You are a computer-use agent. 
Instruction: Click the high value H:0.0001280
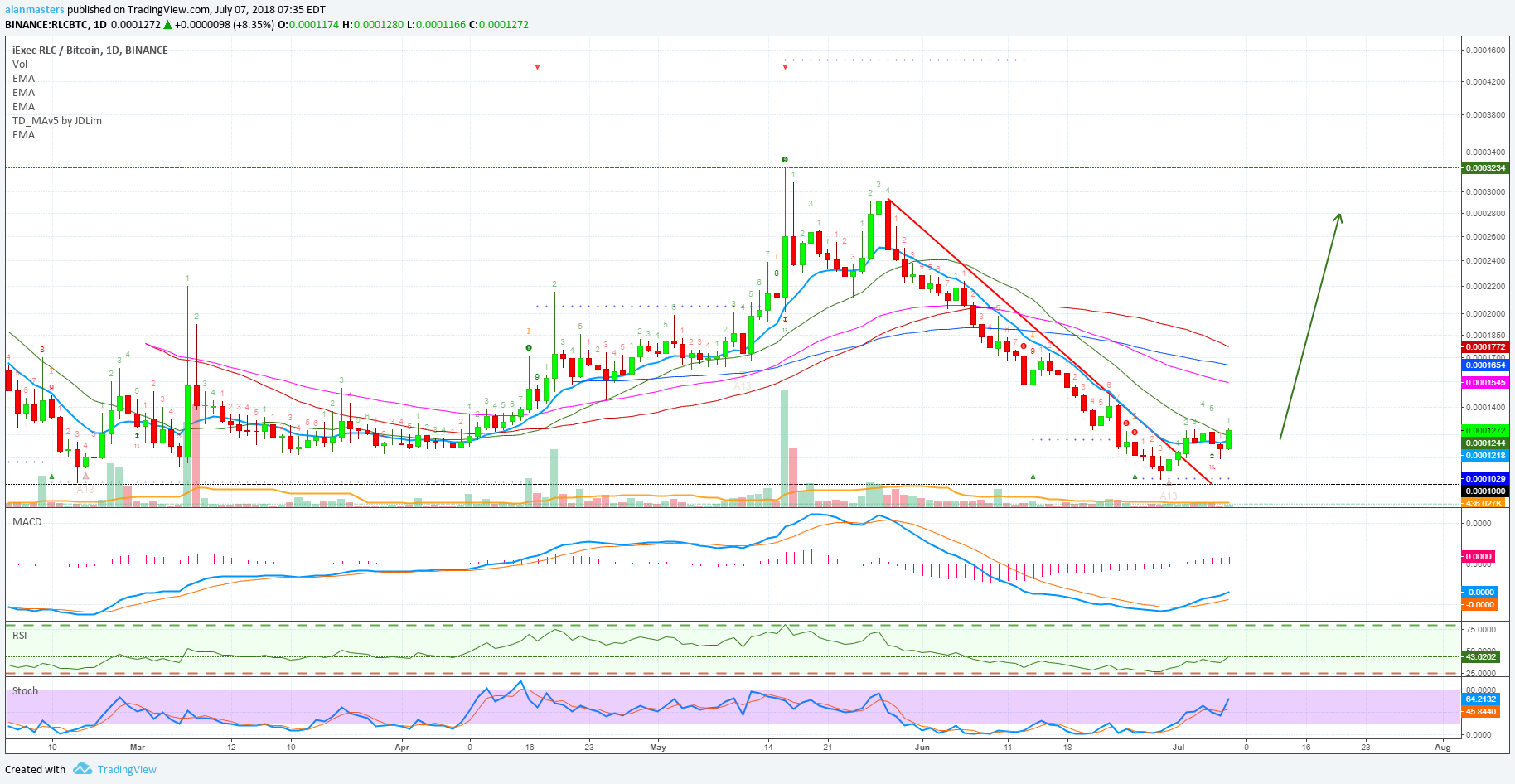pyautogui.click(x=373, y=25)
